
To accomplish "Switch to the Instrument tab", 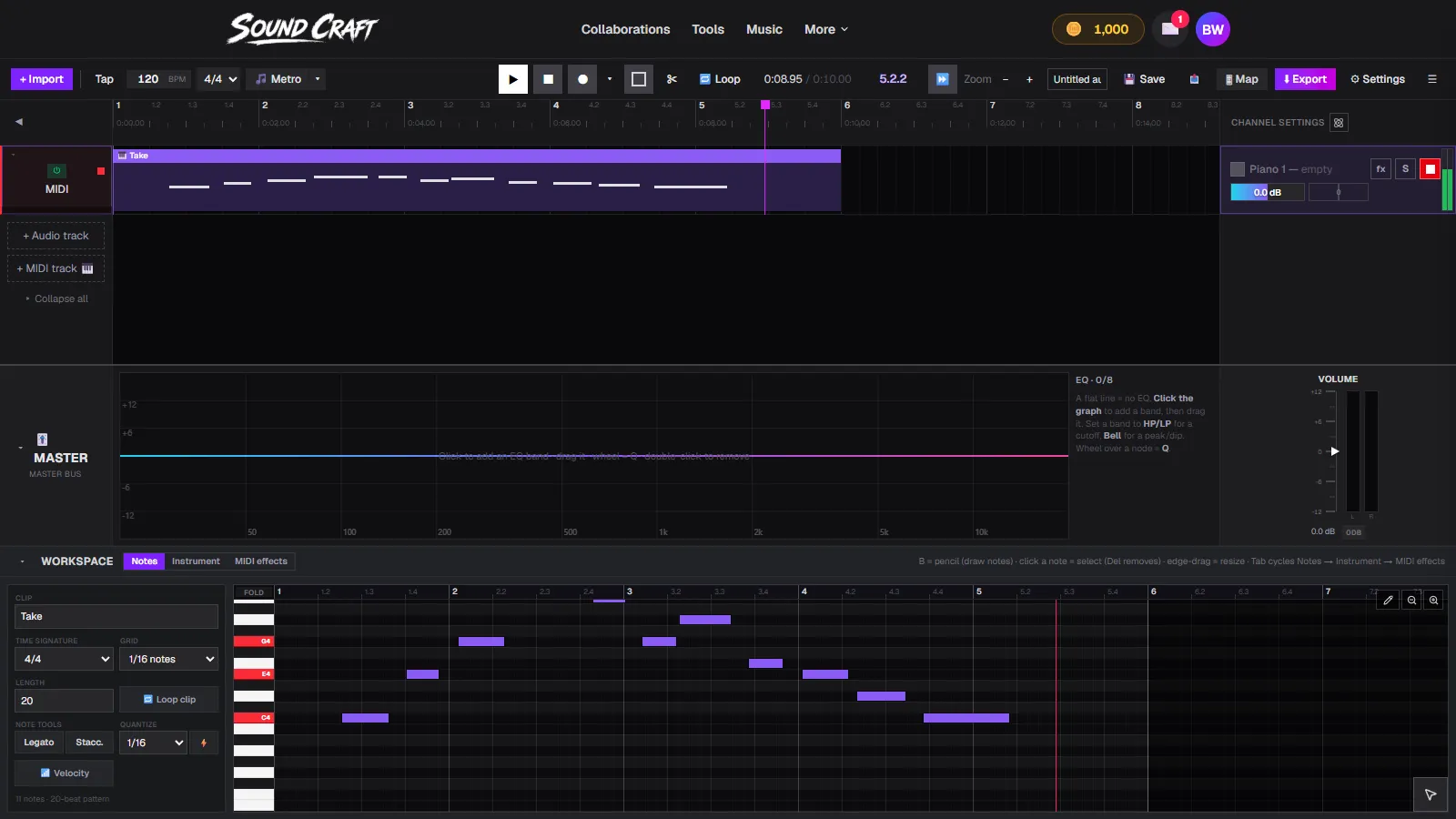I will pyautogui.click(x=196, y=561).
